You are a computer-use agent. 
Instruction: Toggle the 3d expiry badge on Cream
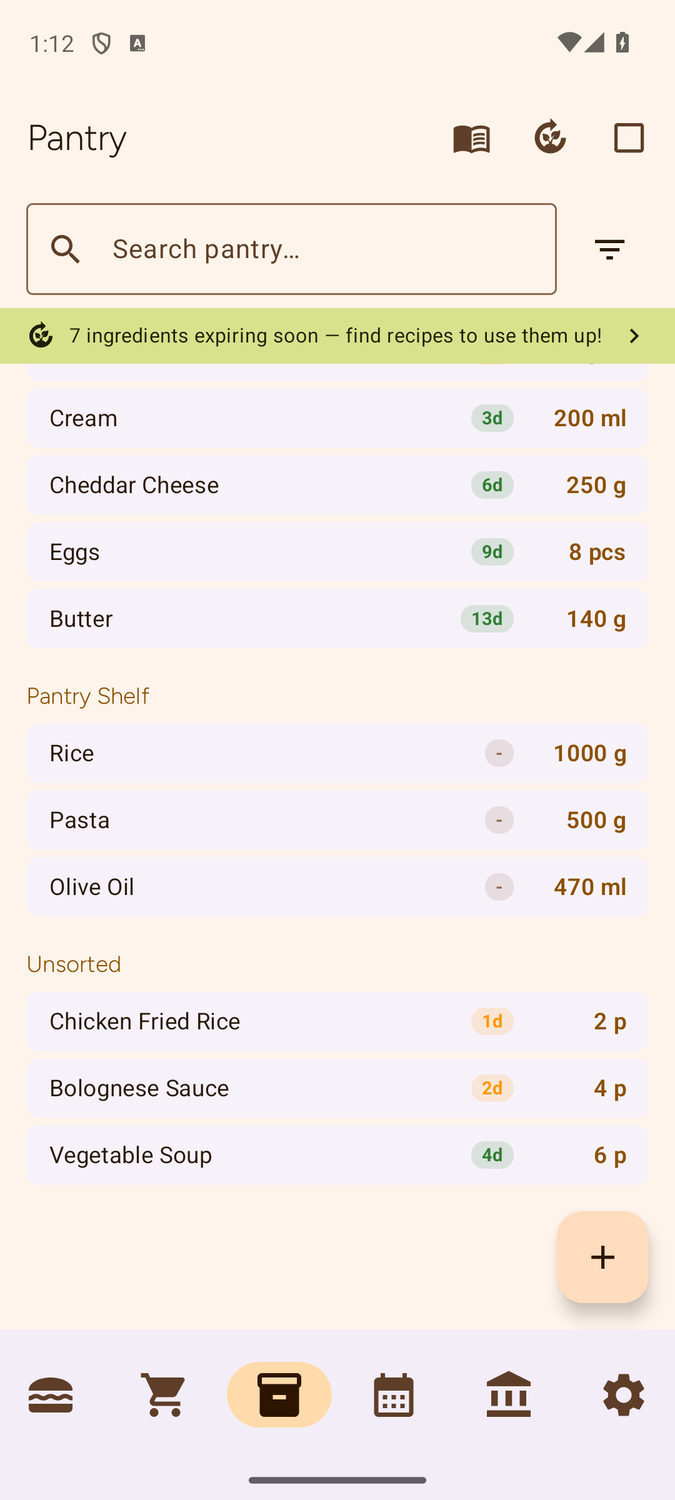click(491, 418)
